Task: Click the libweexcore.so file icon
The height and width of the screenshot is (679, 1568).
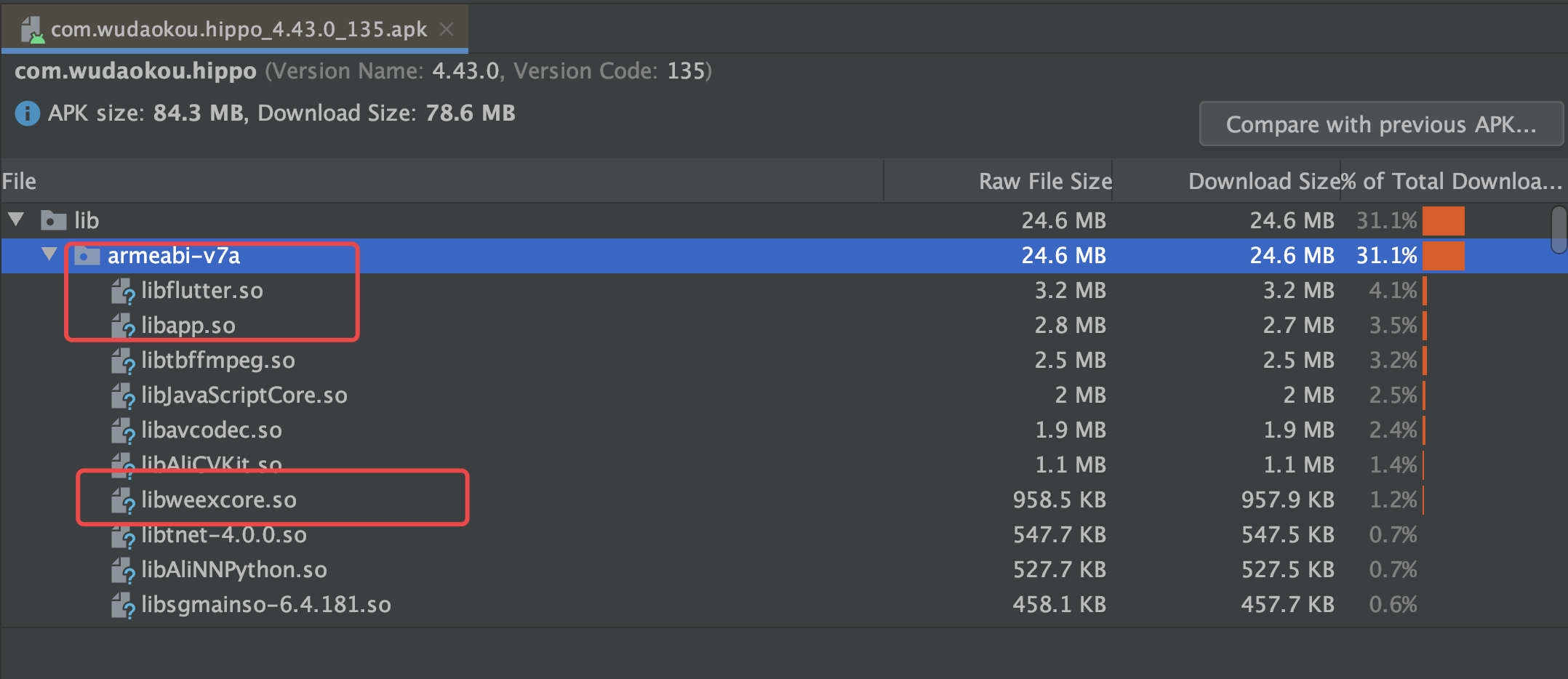Action: [x=123, y=501]
